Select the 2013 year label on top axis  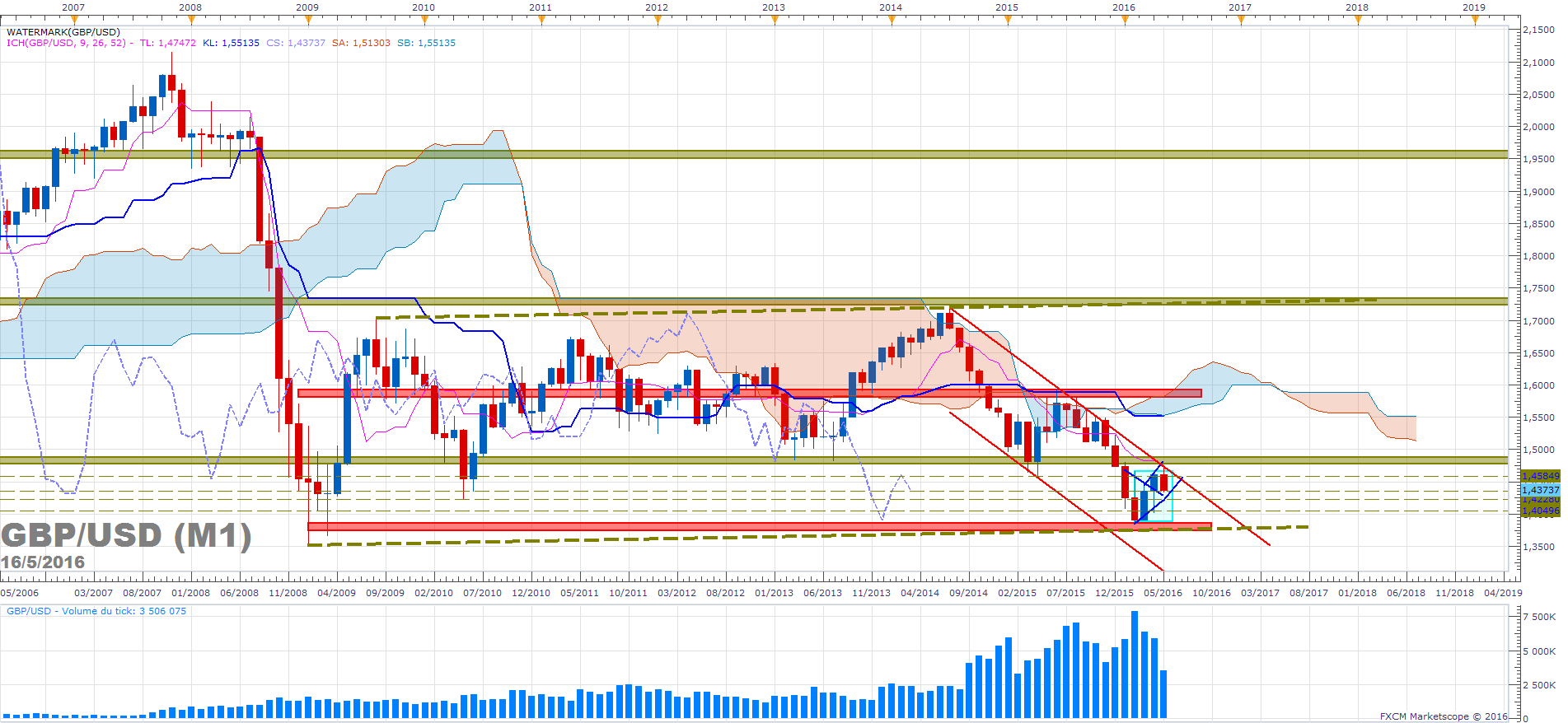pyautogui.click(x=774, y=7)
